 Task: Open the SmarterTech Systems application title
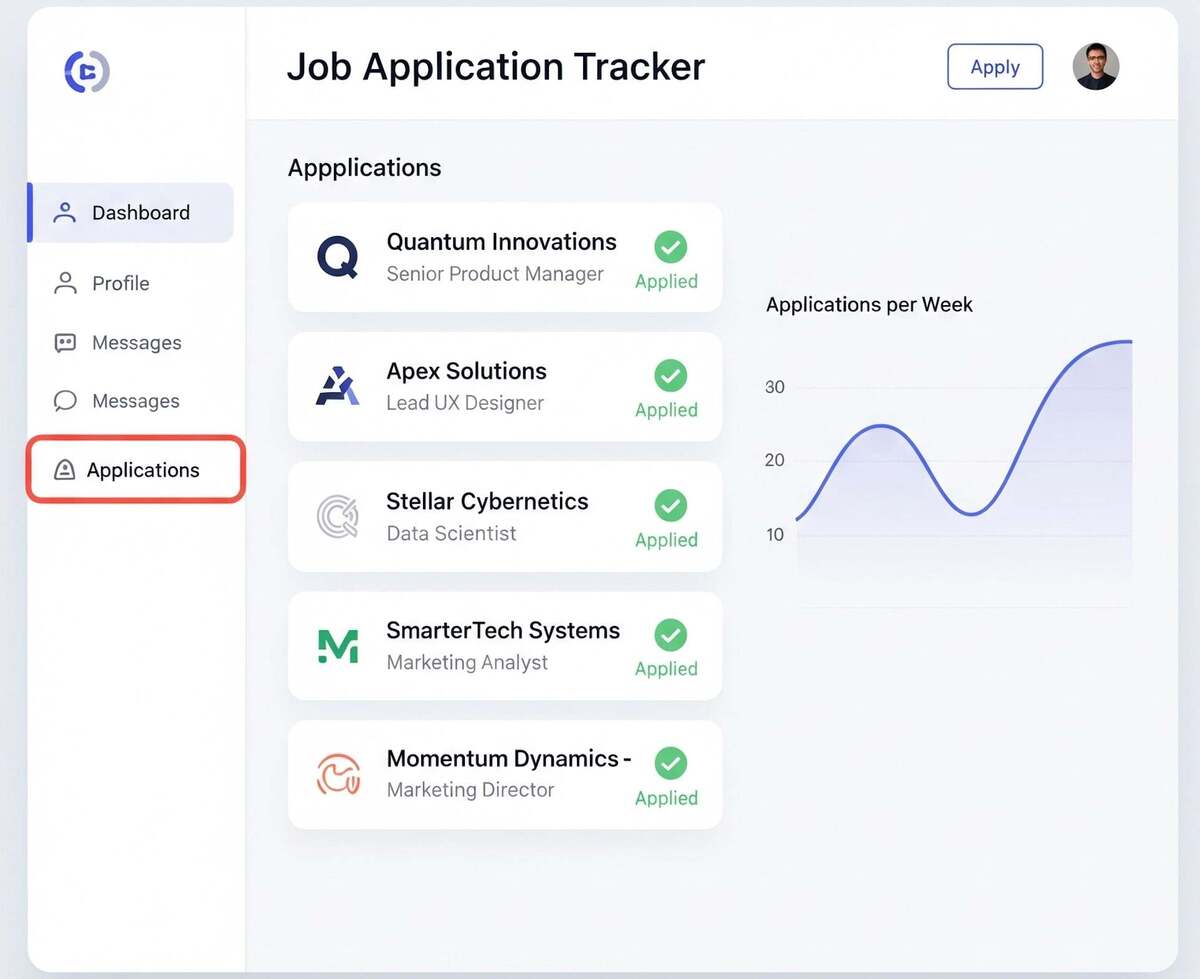503,631
